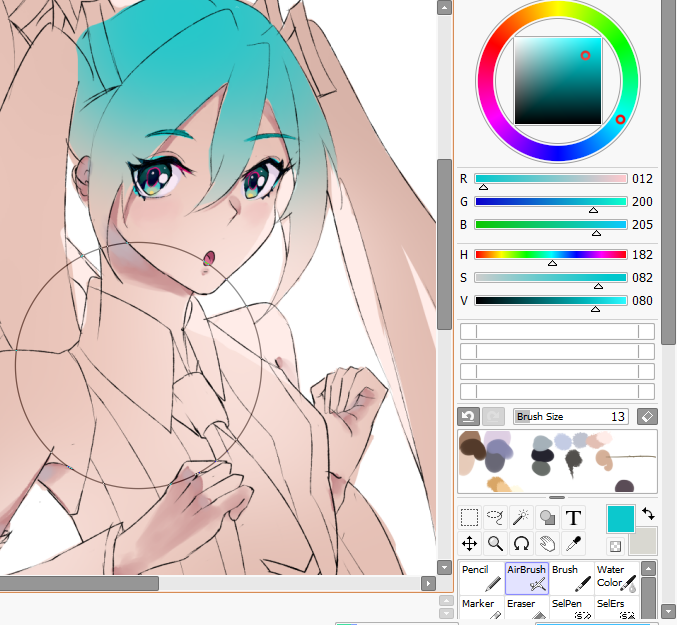Swap foreground and background colors
Screen dimensions: 677x625
click(648, 514)
